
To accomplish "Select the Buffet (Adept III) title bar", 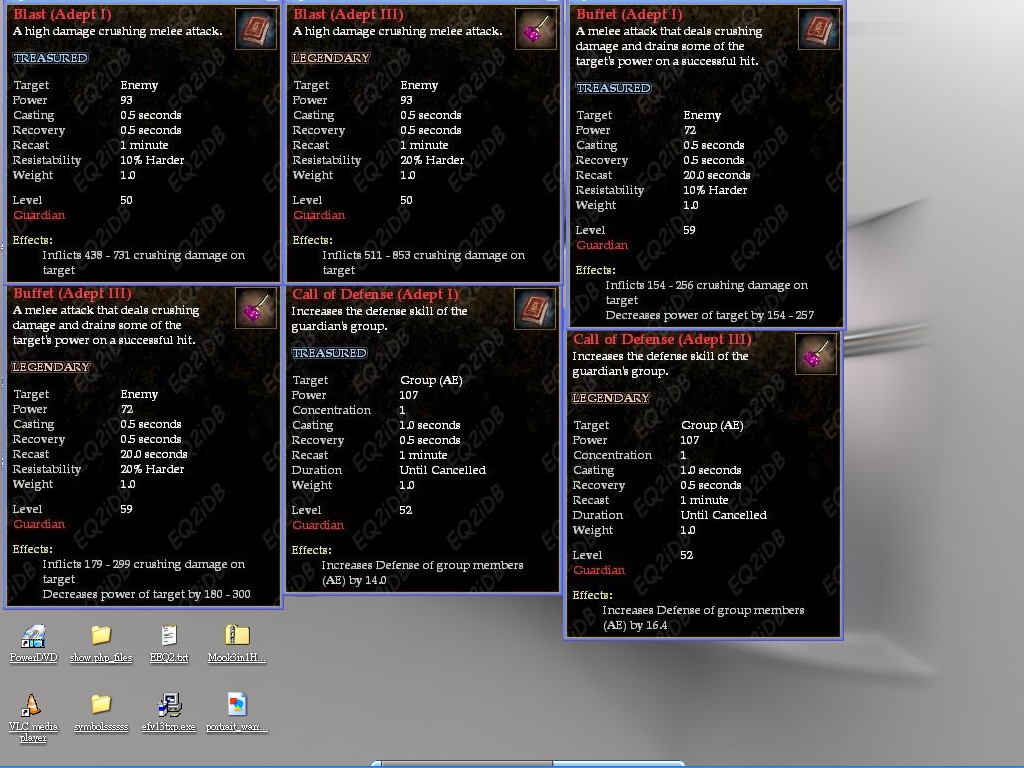I will [70, 293].
